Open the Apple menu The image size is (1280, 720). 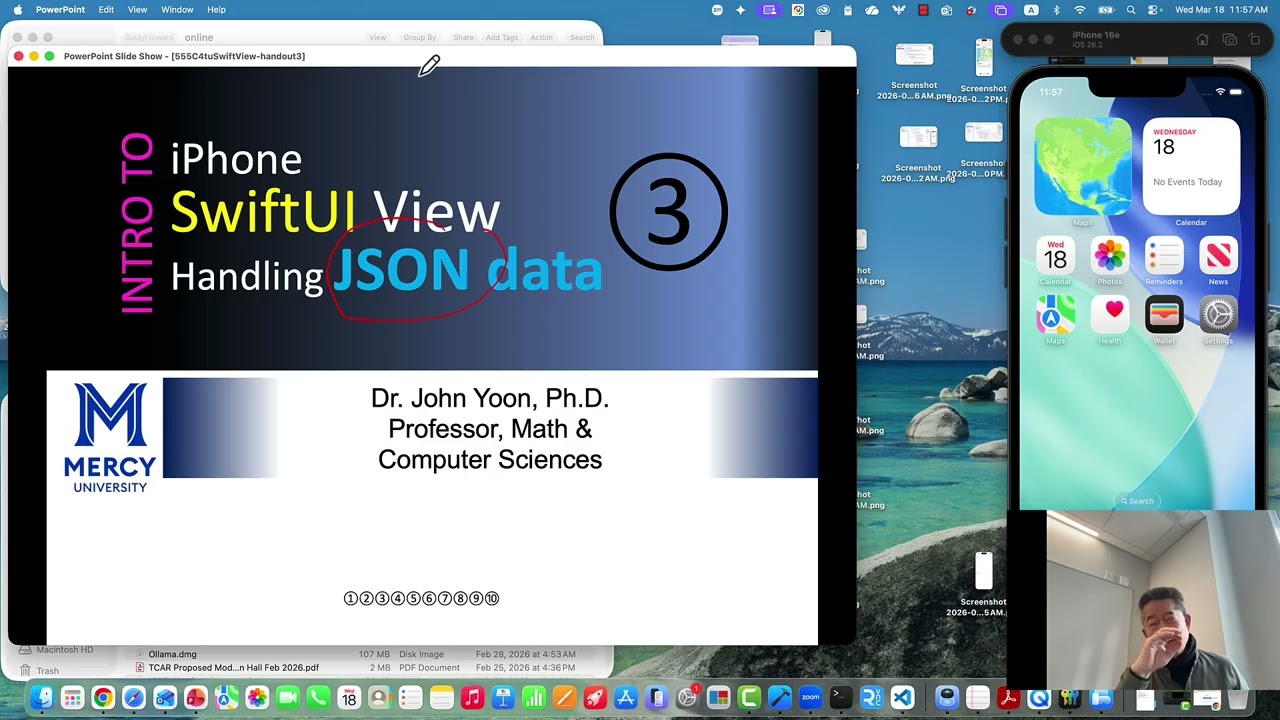click(17, 9)
